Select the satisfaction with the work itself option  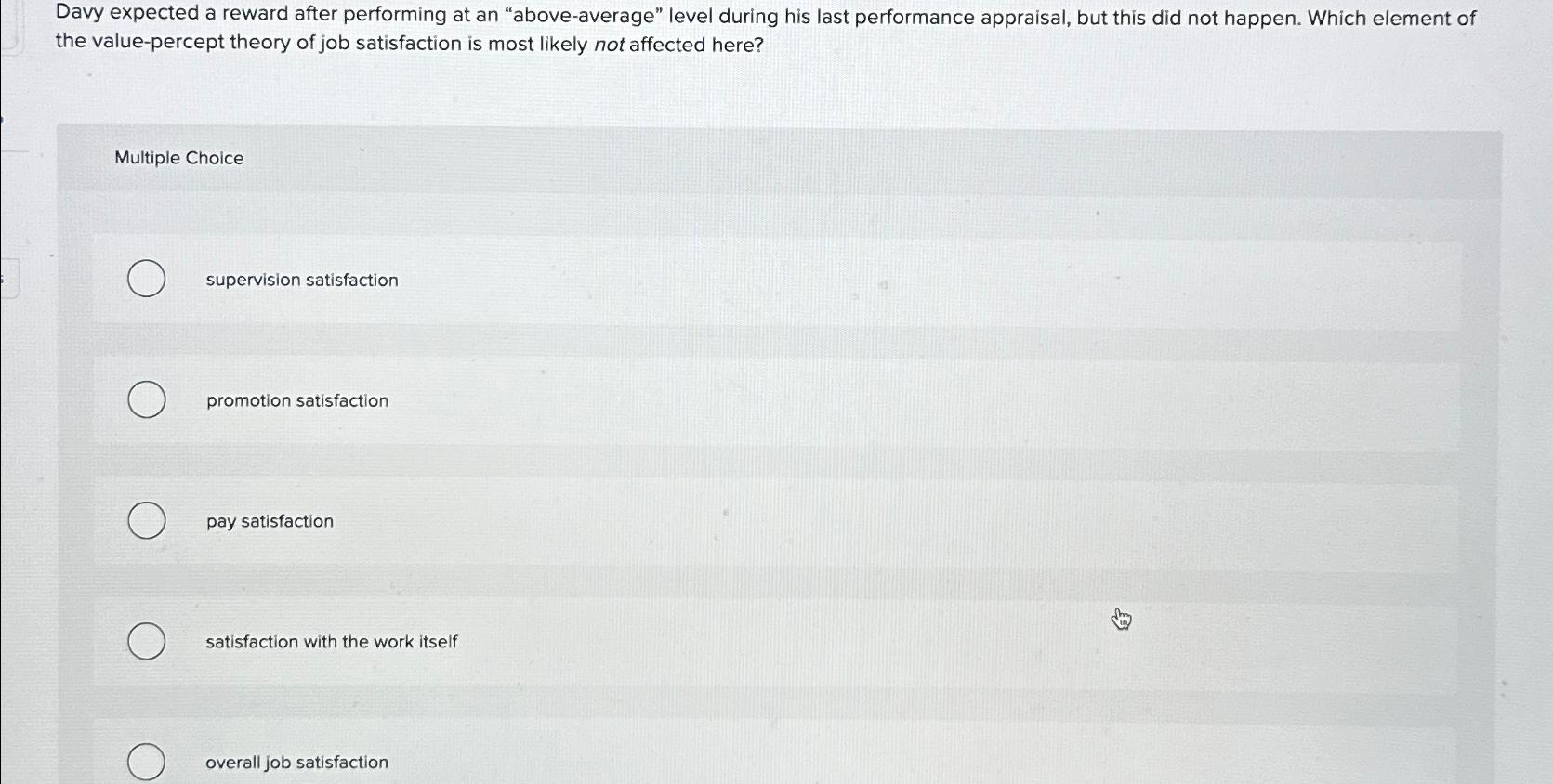pyautogui.click(x=146, y=640)
